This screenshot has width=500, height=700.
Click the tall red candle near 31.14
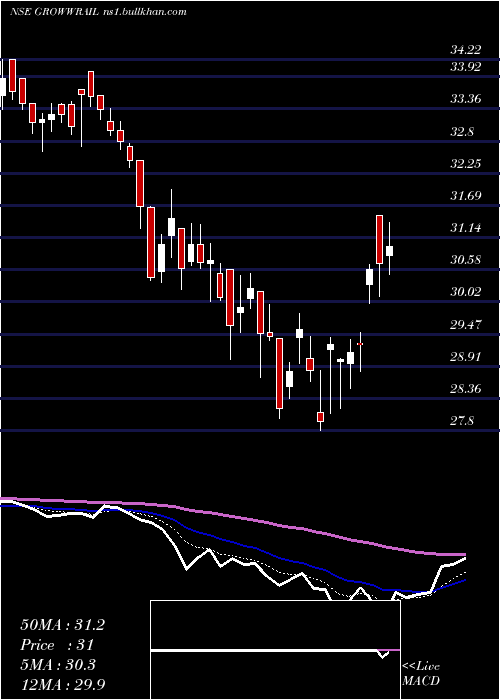point(379,240)
